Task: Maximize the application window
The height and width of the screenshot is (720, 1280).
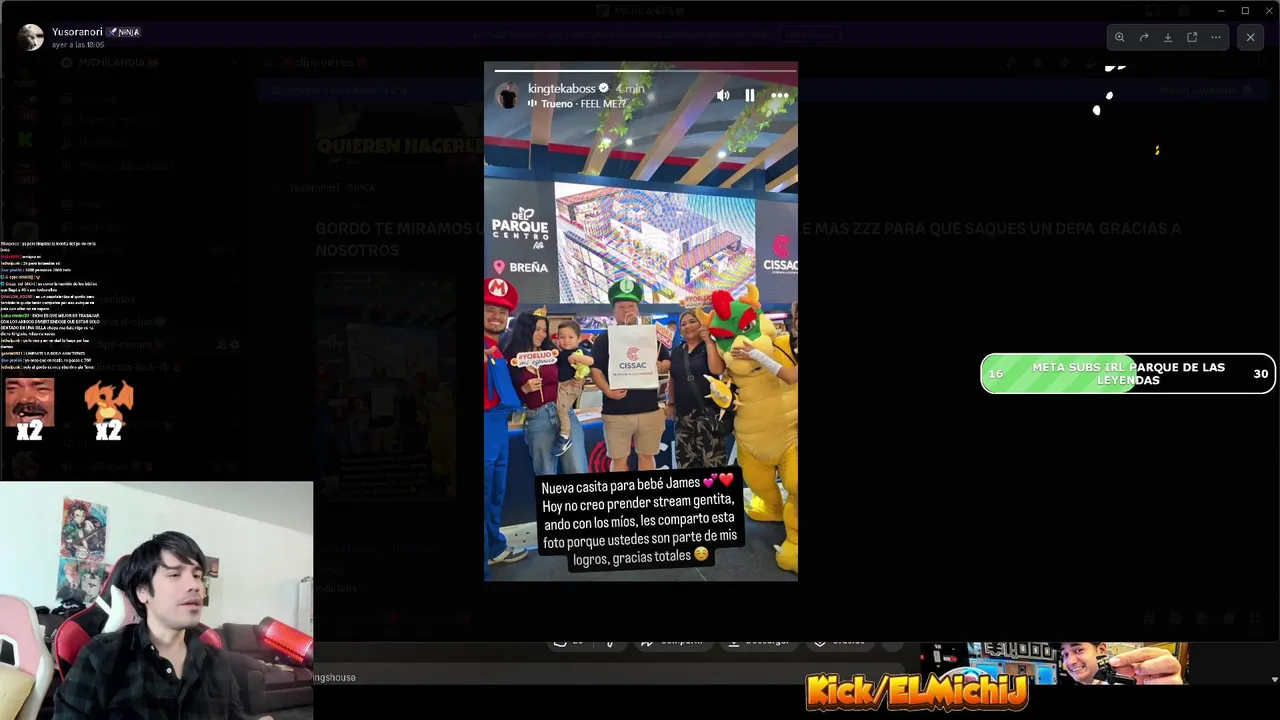Action: click(1245, 10)
